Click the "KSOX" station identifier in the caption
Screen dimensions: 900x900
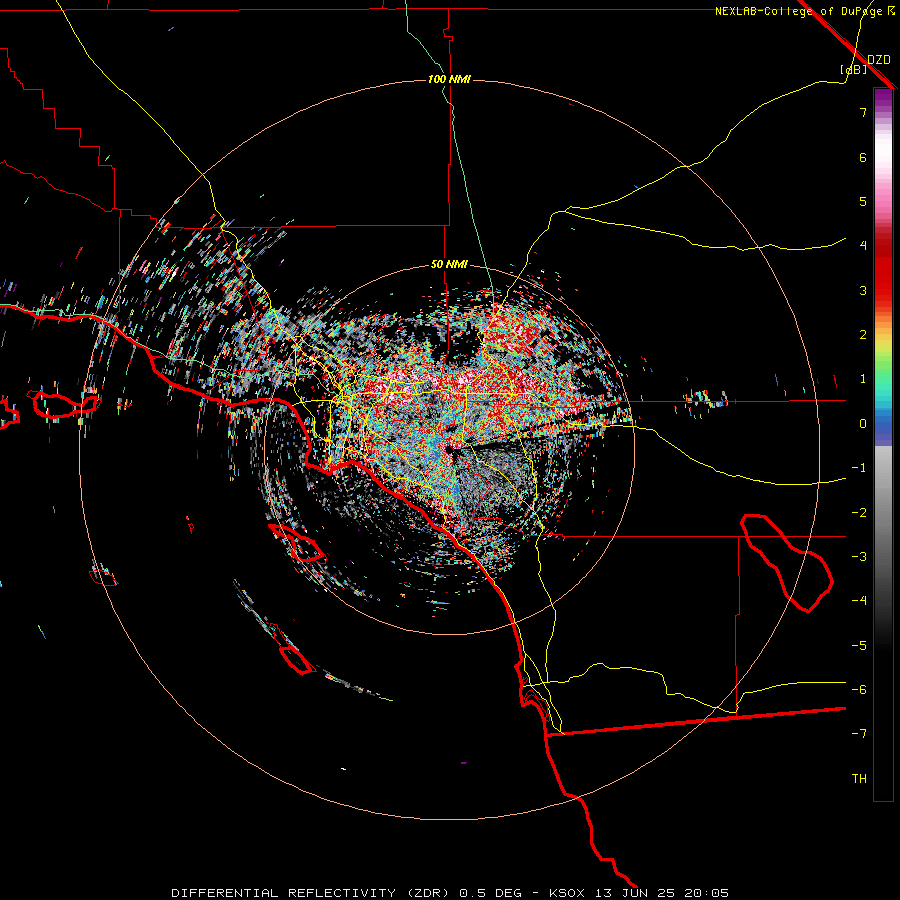[x=567, y=893]
